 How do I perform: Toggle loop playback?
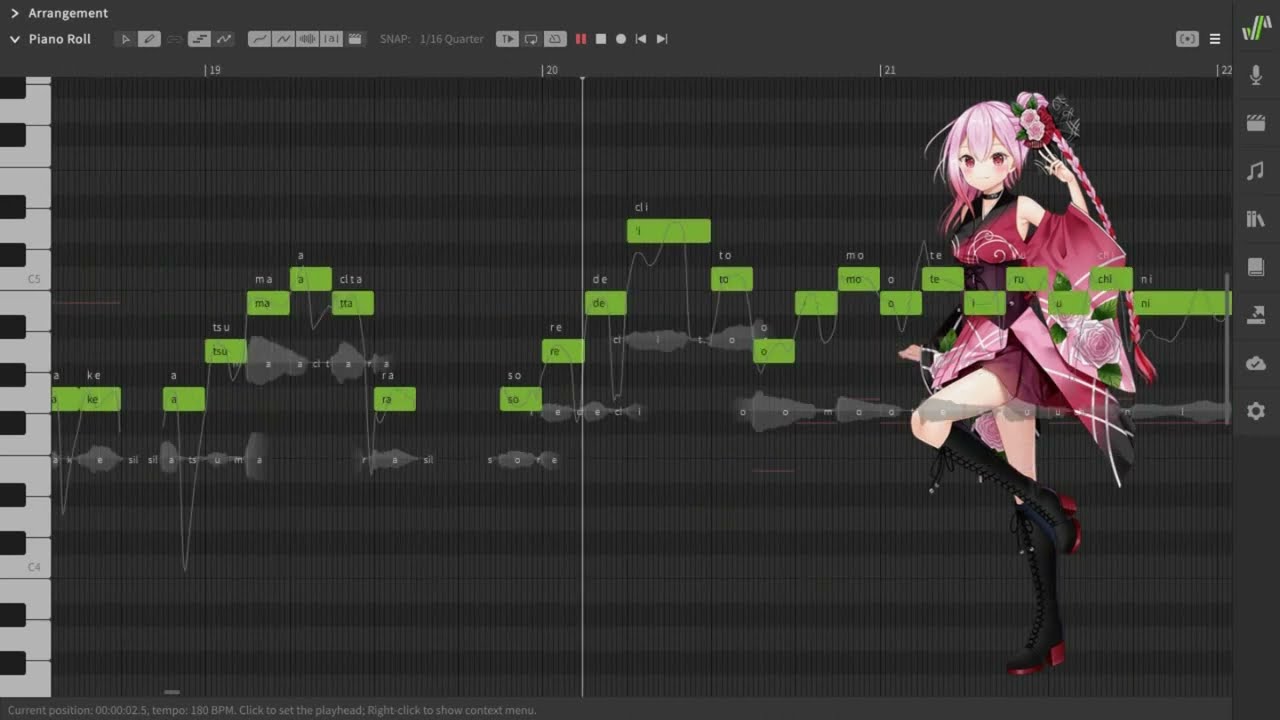coord(531,39)
